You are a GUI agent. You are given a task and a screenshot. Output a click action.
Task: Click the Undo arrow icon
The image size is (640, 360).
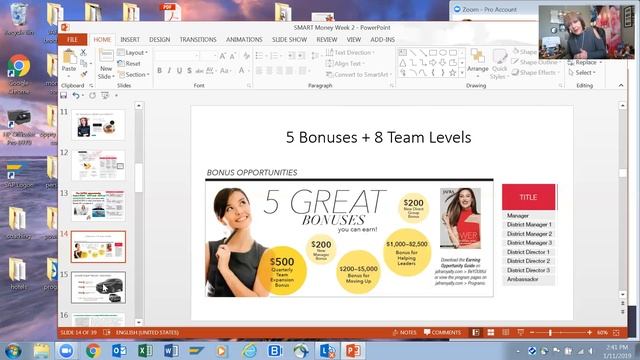76,96
